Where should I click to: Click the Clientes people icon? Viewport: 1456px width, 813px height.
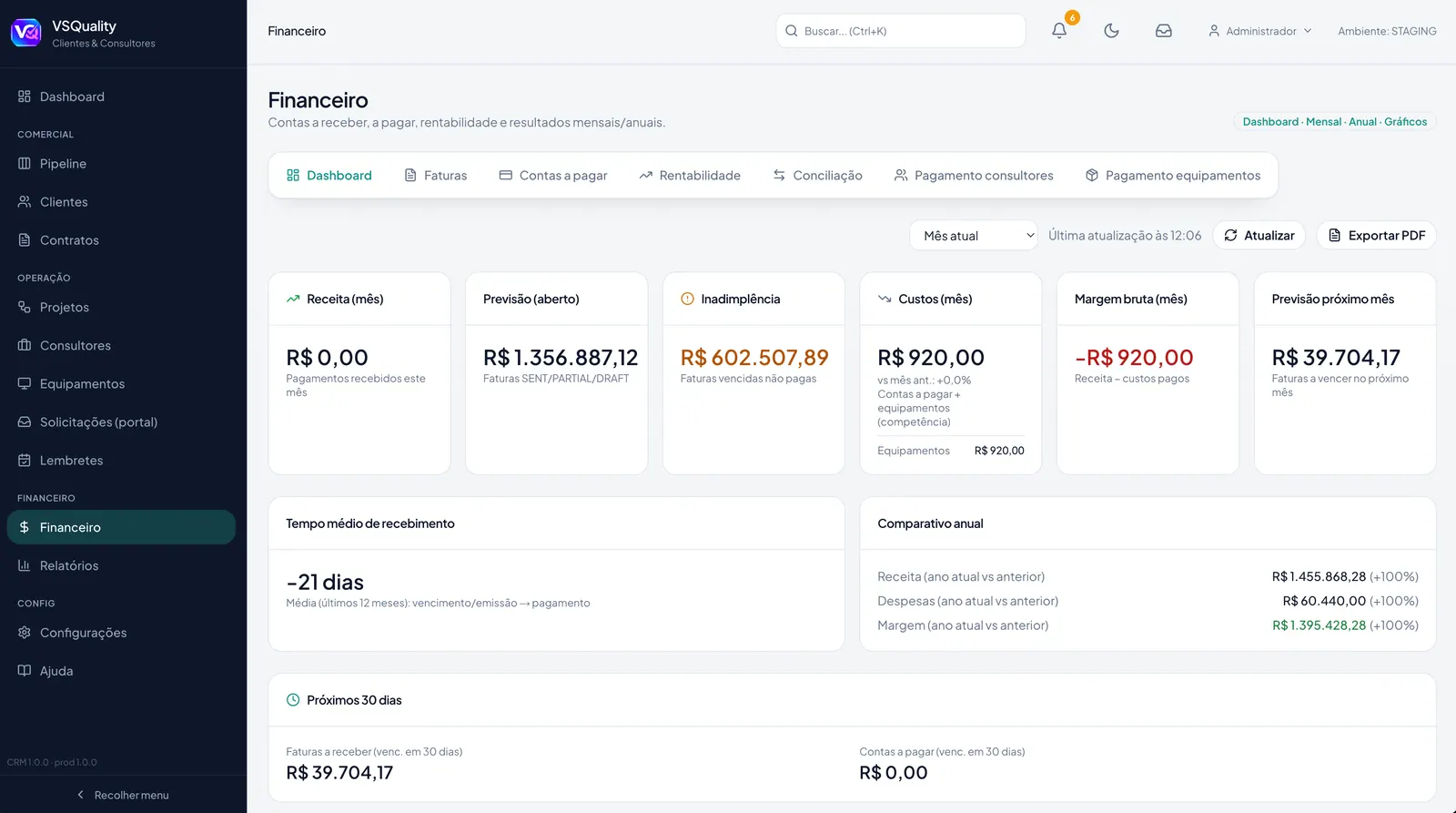pyautogui.click(x=25, y=202)
